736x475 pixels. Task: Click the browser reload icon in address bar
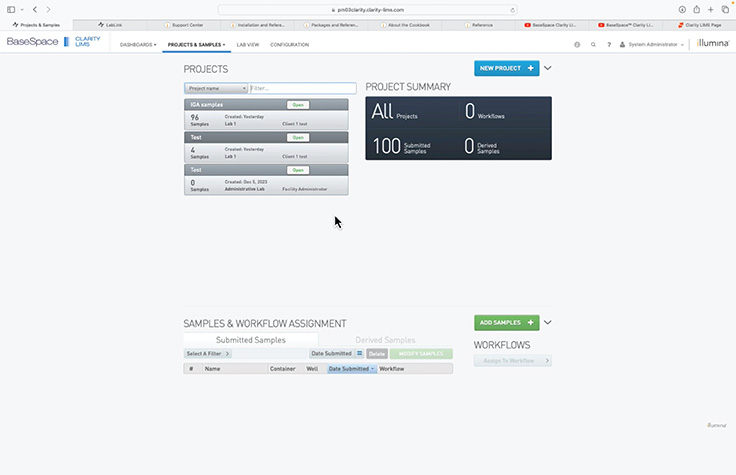[513, 9]
